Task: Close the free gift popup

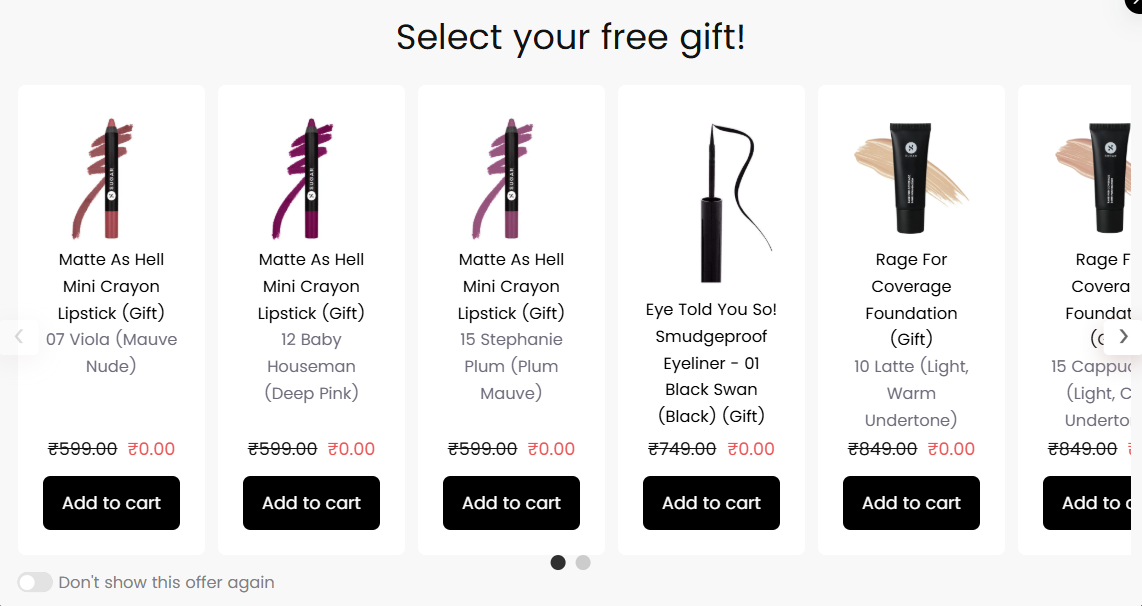Action: (x=1134, y=4)
